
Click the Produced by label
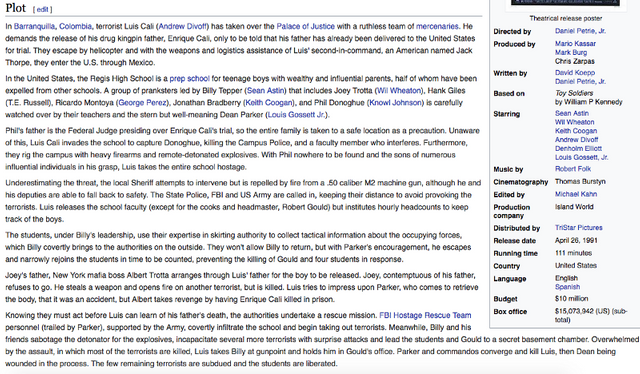tap(514, 44)
